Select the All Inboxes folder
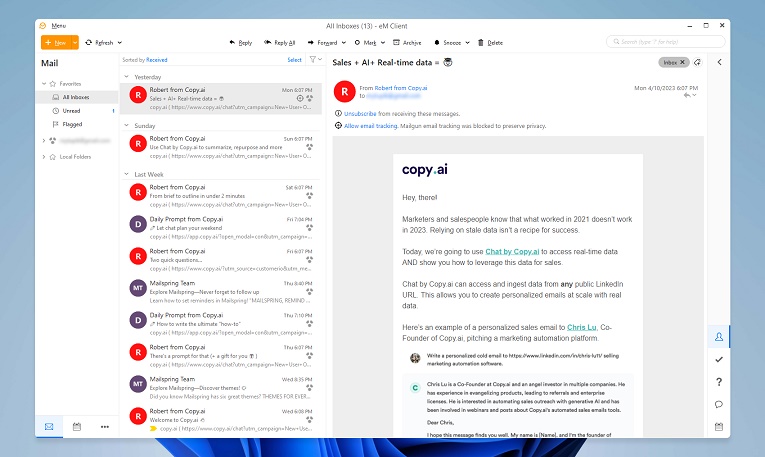 pyautogui.click(x=77, y=97)
